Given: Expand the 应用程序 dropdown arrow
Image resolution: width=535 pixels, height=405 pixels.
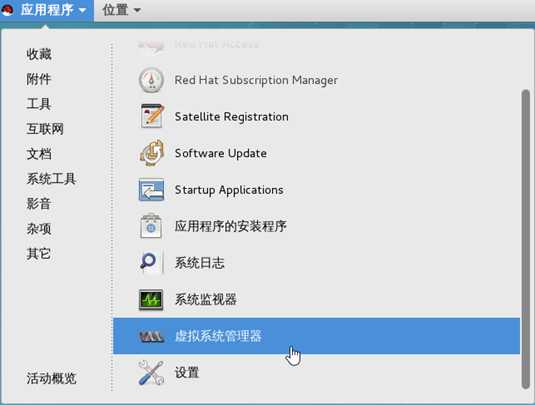Looking at the screenshot, I should 82,10.
